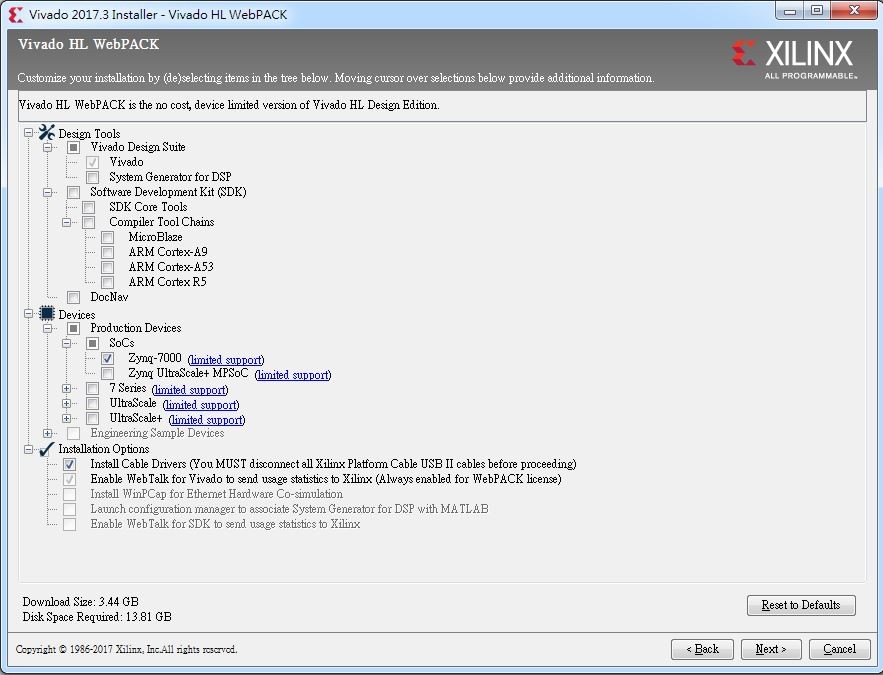Screen dimensions: 883x675
Task: Collapse the Compiler Tool Chains node
Action: click(66, 222)
